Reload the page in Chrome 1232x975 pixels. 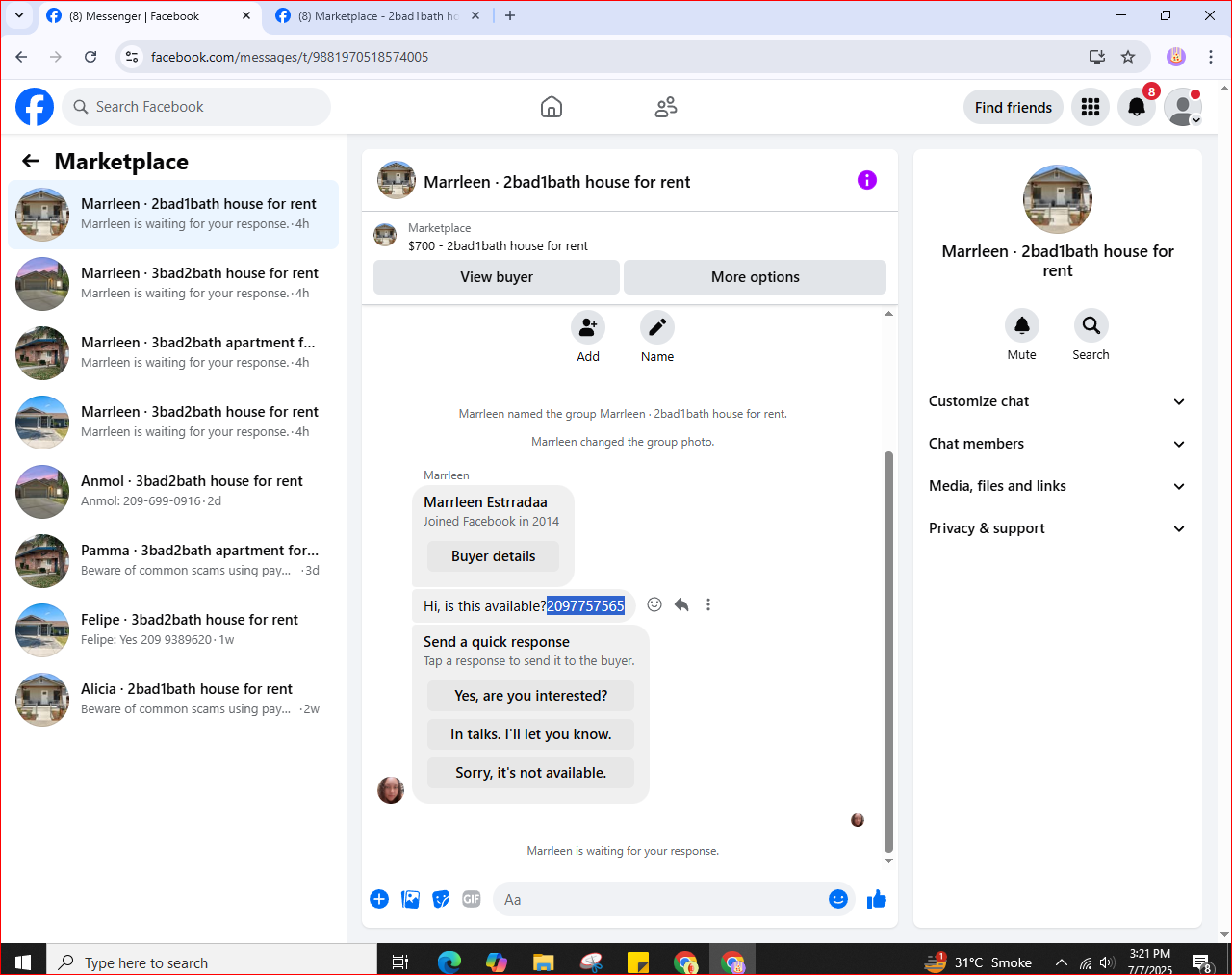point(90,57)
